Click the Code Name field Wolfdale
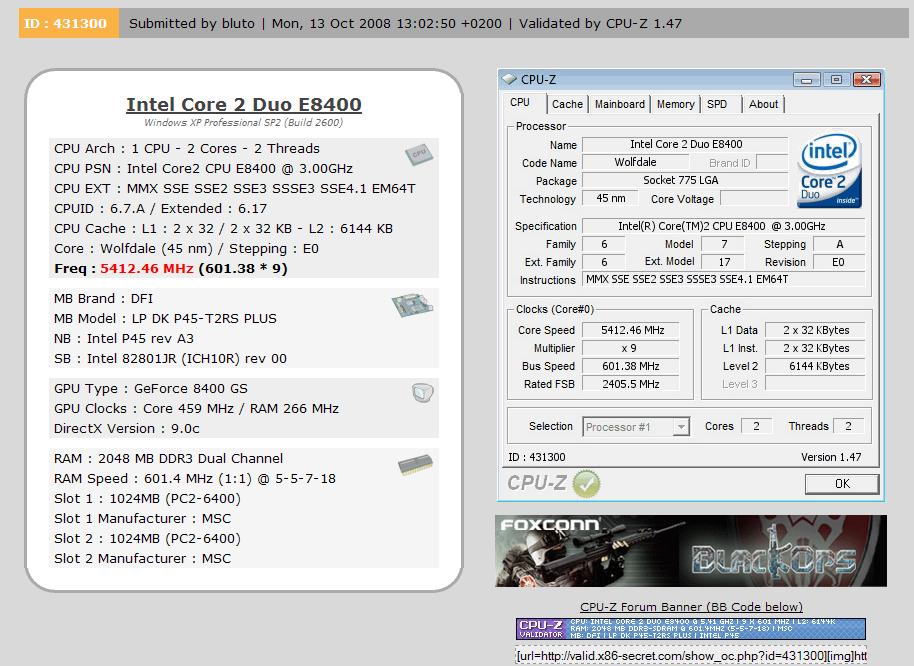Viewport: 914px width, 666px height. pyautogui.click(x=635, y=163)
